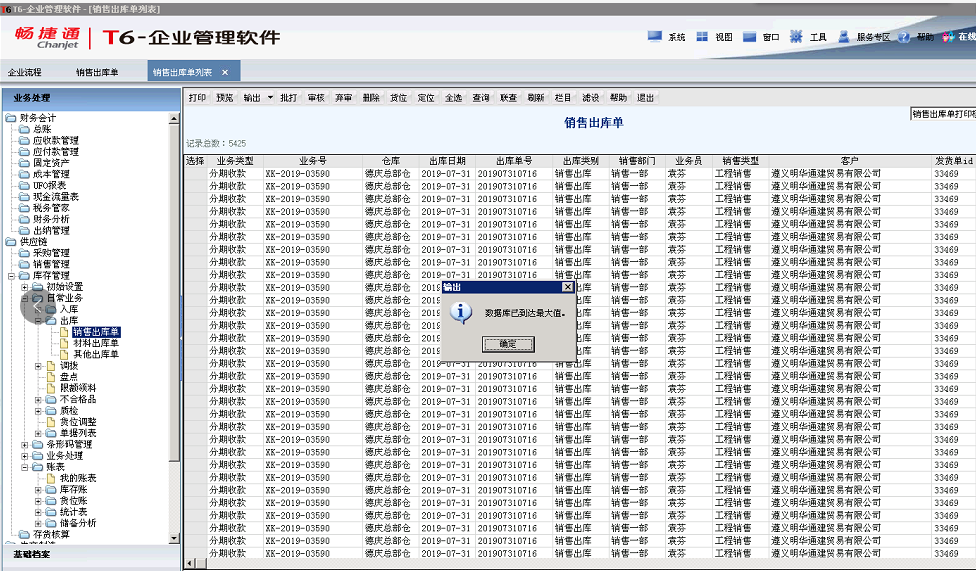Collapse the 出库 tree node
Image resolution: width=976 pixels, height=571 pixels.
pyautogui.click(x=38, y=321)
